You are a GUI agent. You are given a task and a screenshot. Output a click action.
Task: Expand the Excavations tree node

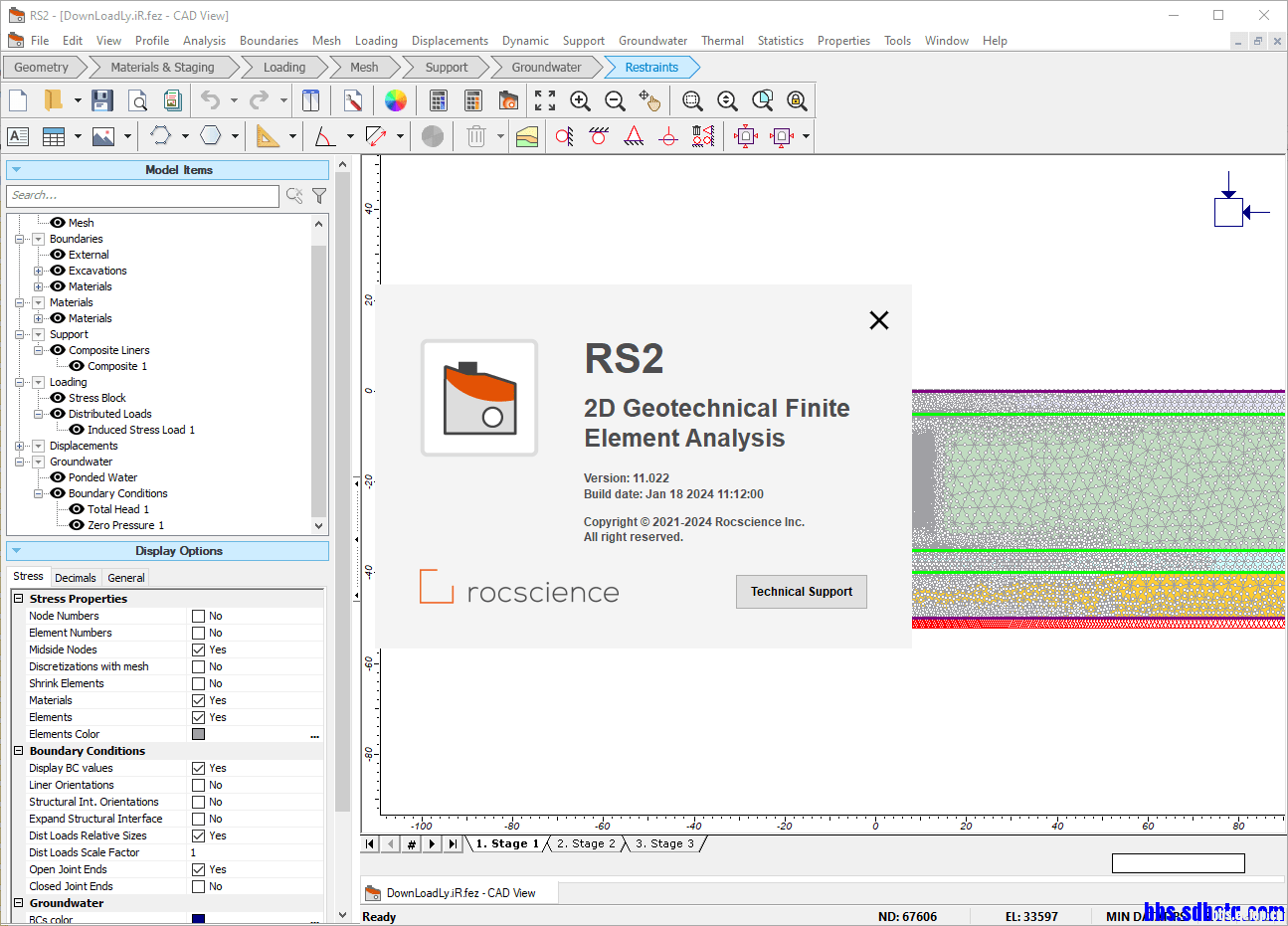tap(39, 271)
